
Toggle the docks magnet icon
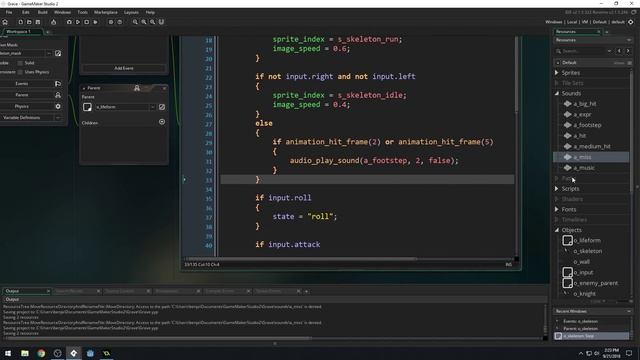coord(161,22)
